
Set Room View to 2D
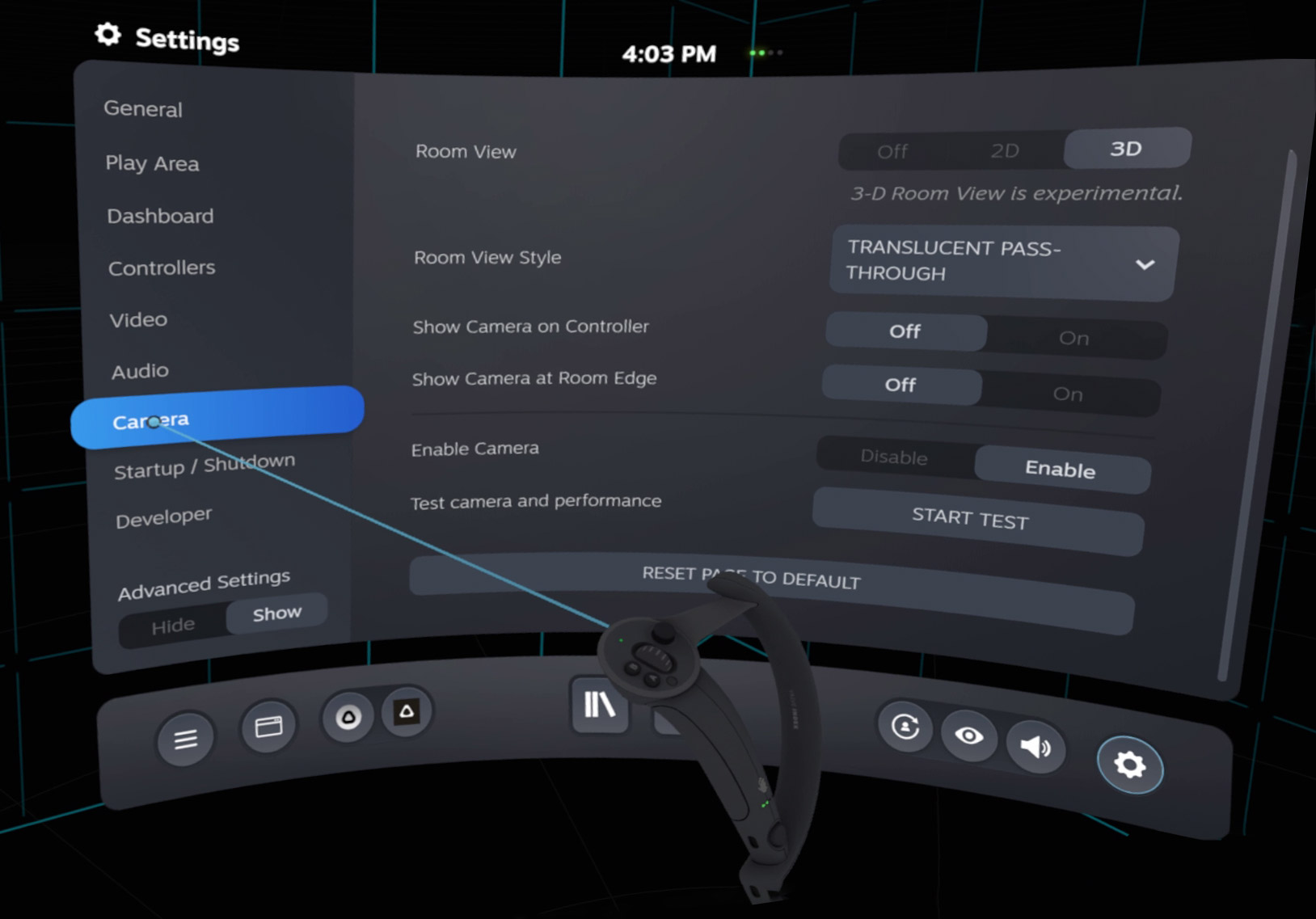pos(1005,151)
